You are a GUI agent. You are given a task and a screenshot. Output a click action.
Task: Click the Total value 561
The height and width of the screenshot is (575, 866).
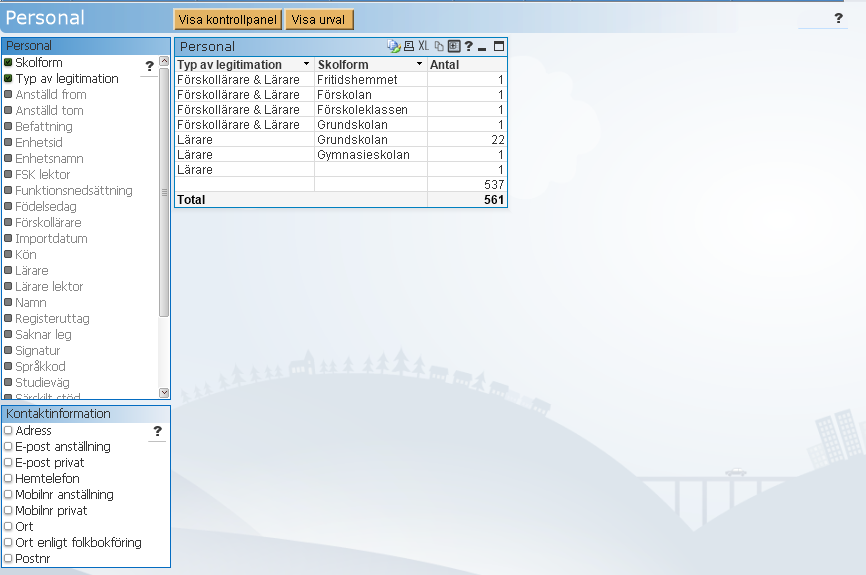tap(467, 199)
